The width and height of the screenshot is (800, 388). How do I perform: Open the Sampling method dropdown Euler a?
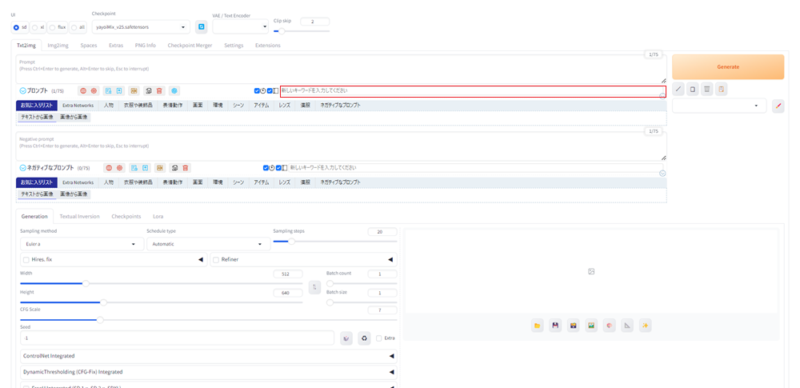coord(82,244)
